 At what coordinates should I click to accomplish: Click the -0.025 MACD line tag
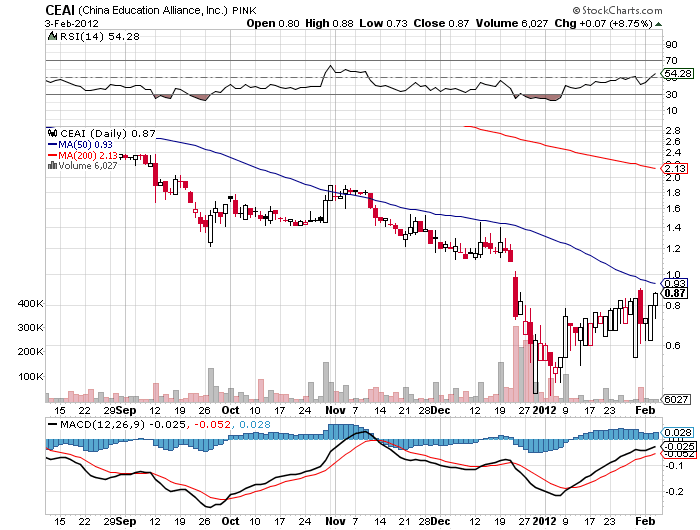(x=679, y=446)
